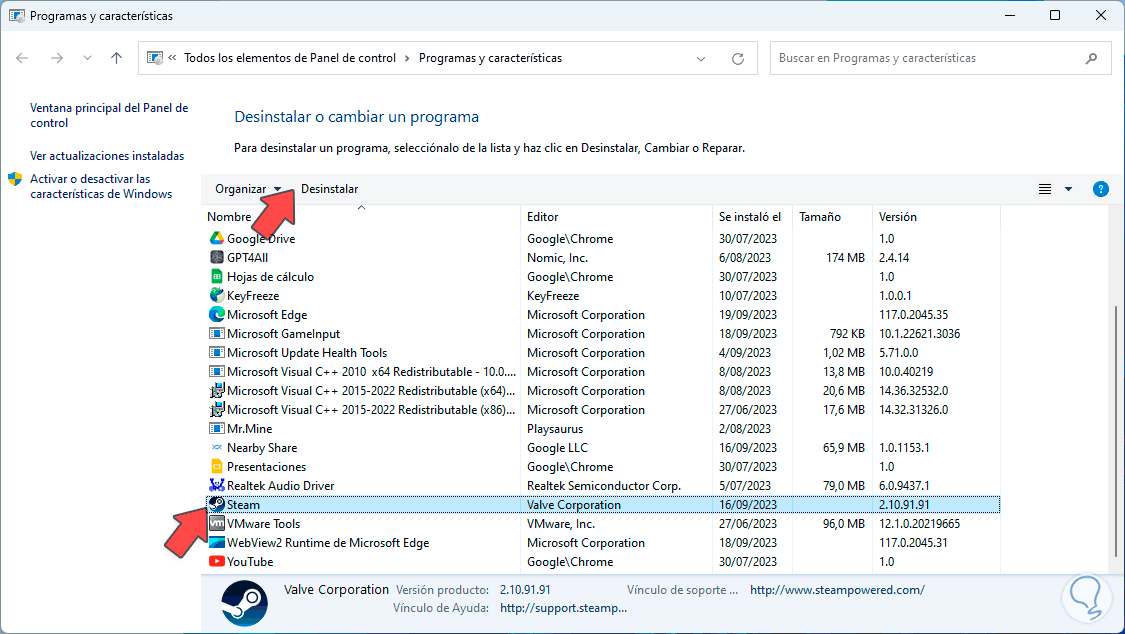Click the Google Drive app icon
1125x634 pixels.
(x=216, y=238)
